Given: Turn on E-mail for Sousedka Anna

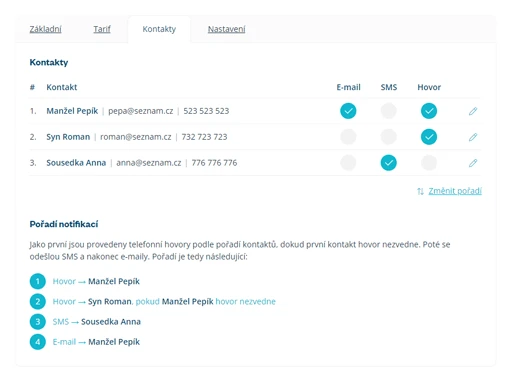Looking at the screenshot, I should [x=348, y=163].
